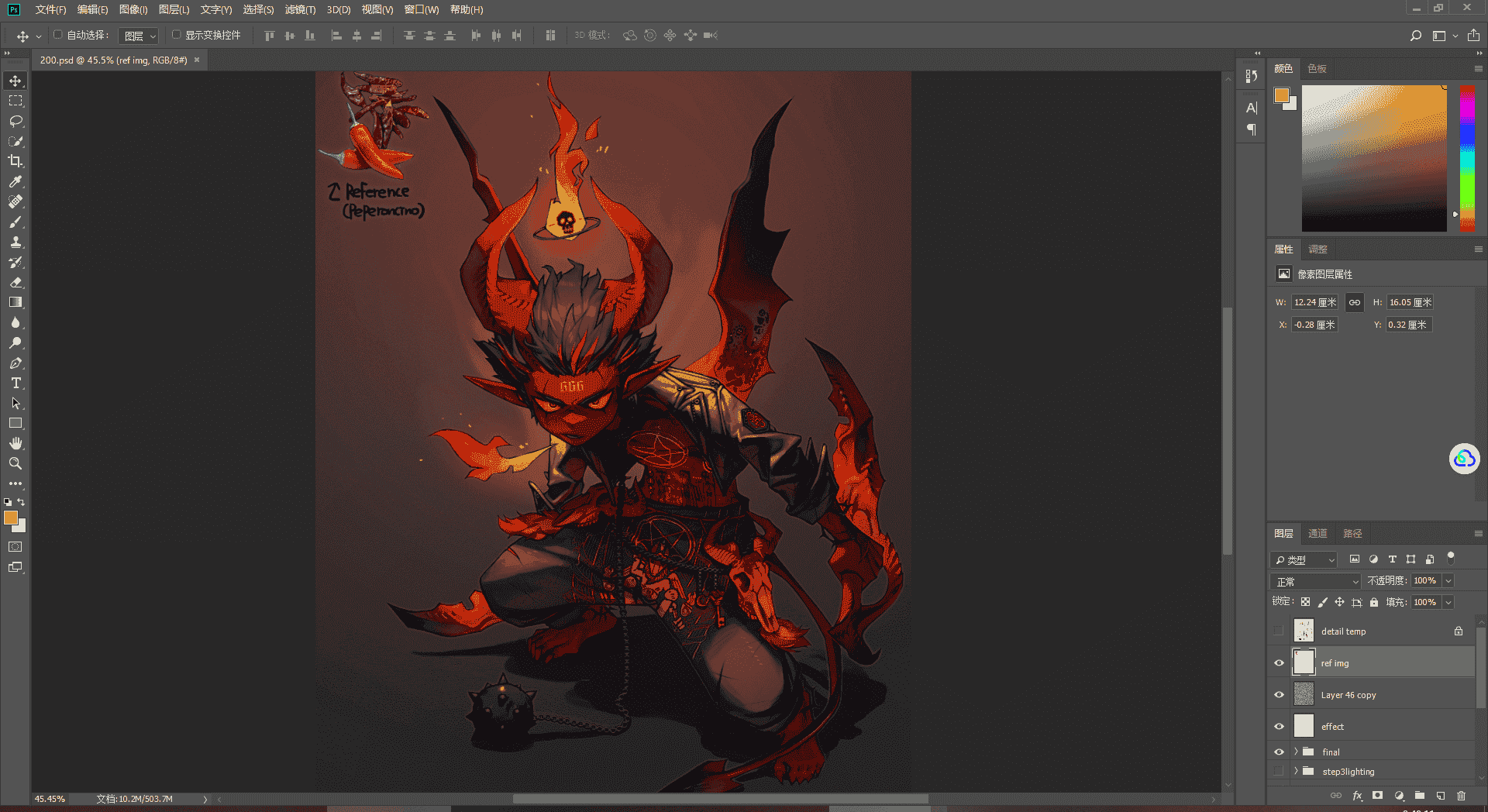
Task: Select the Eraser tool
Action: click(x=15, y=282)
